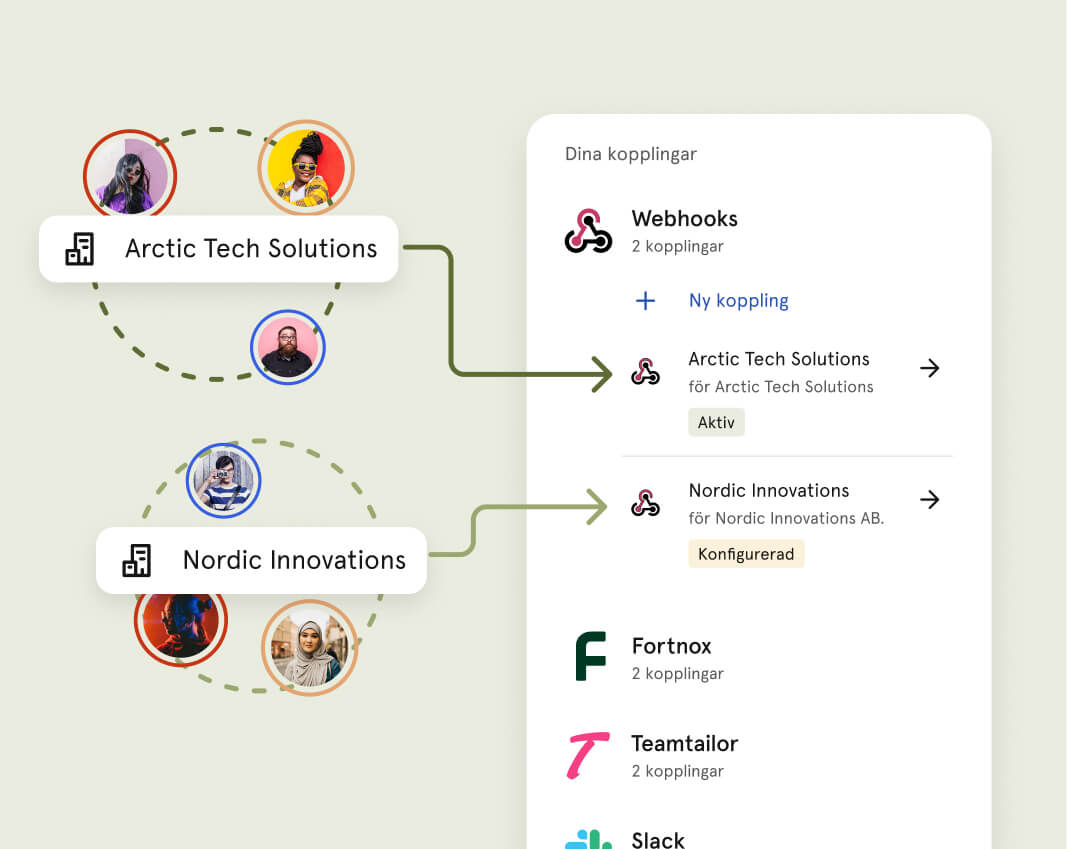This screenshot has height=849, width=1067.
Task: Open Arctic Tech Solutions connection arrow
Action: (x=930, y=368)
